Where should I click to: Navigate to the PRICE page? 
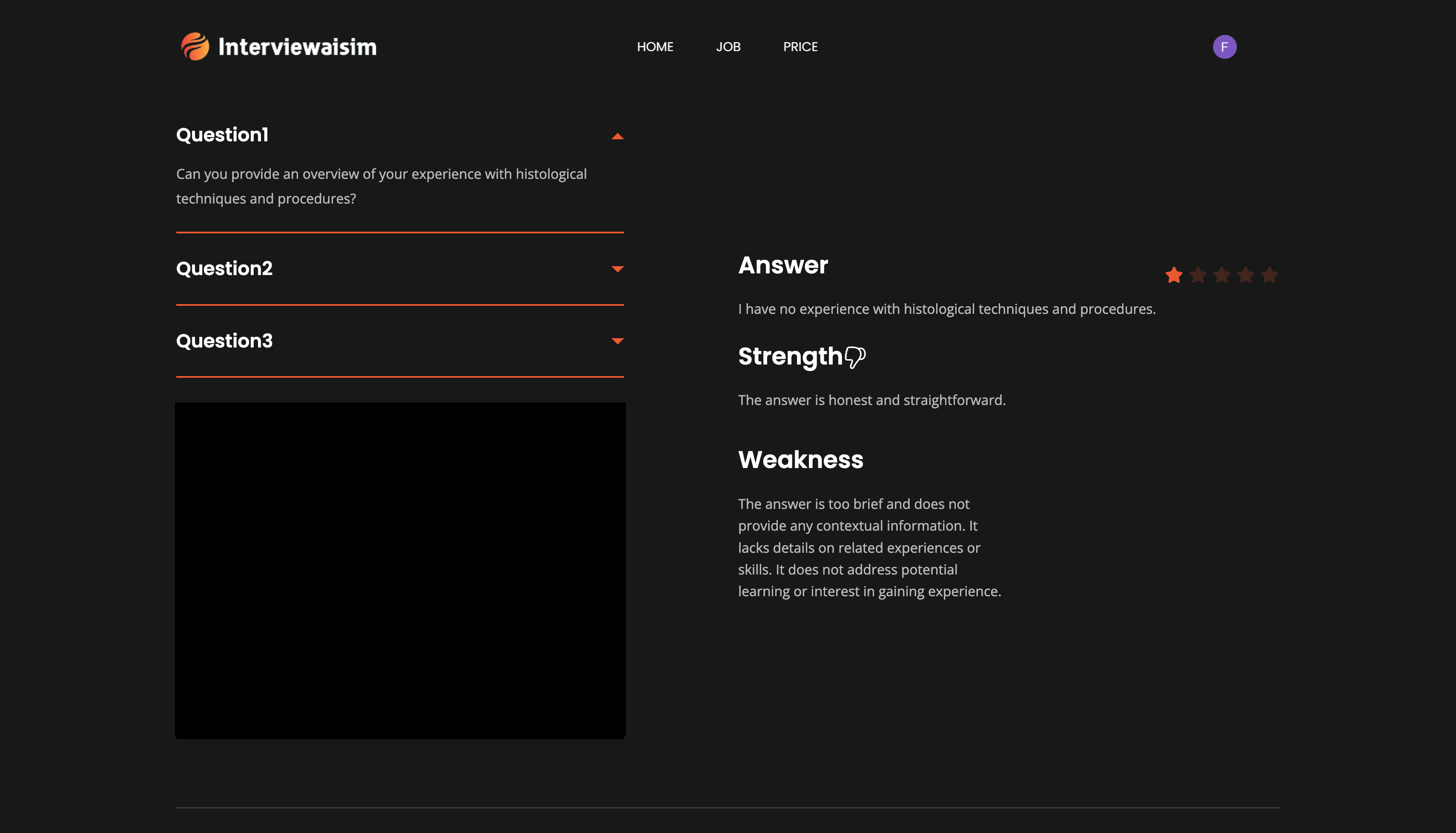point(800,47)
